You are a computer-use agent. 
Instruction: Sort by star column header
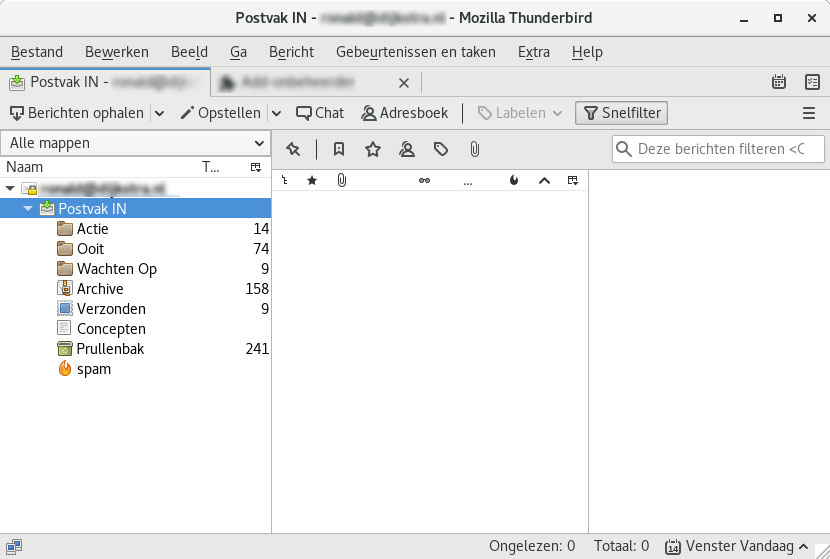click(312, 181)
